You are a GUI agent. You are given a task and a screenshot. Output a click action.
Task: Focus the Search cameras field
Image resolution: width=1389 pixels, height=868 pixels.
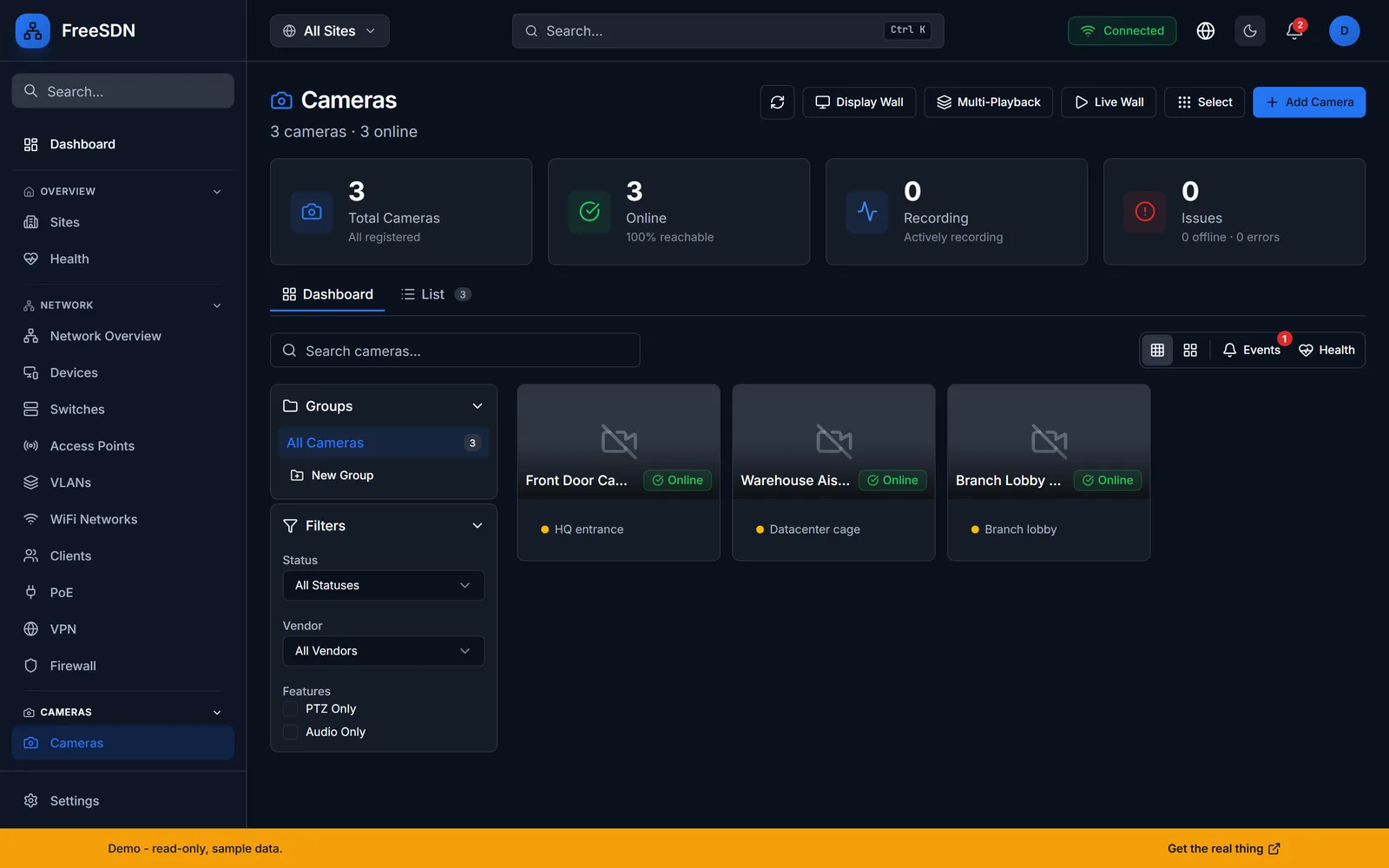pyautogui.click(x=455, y=351)
